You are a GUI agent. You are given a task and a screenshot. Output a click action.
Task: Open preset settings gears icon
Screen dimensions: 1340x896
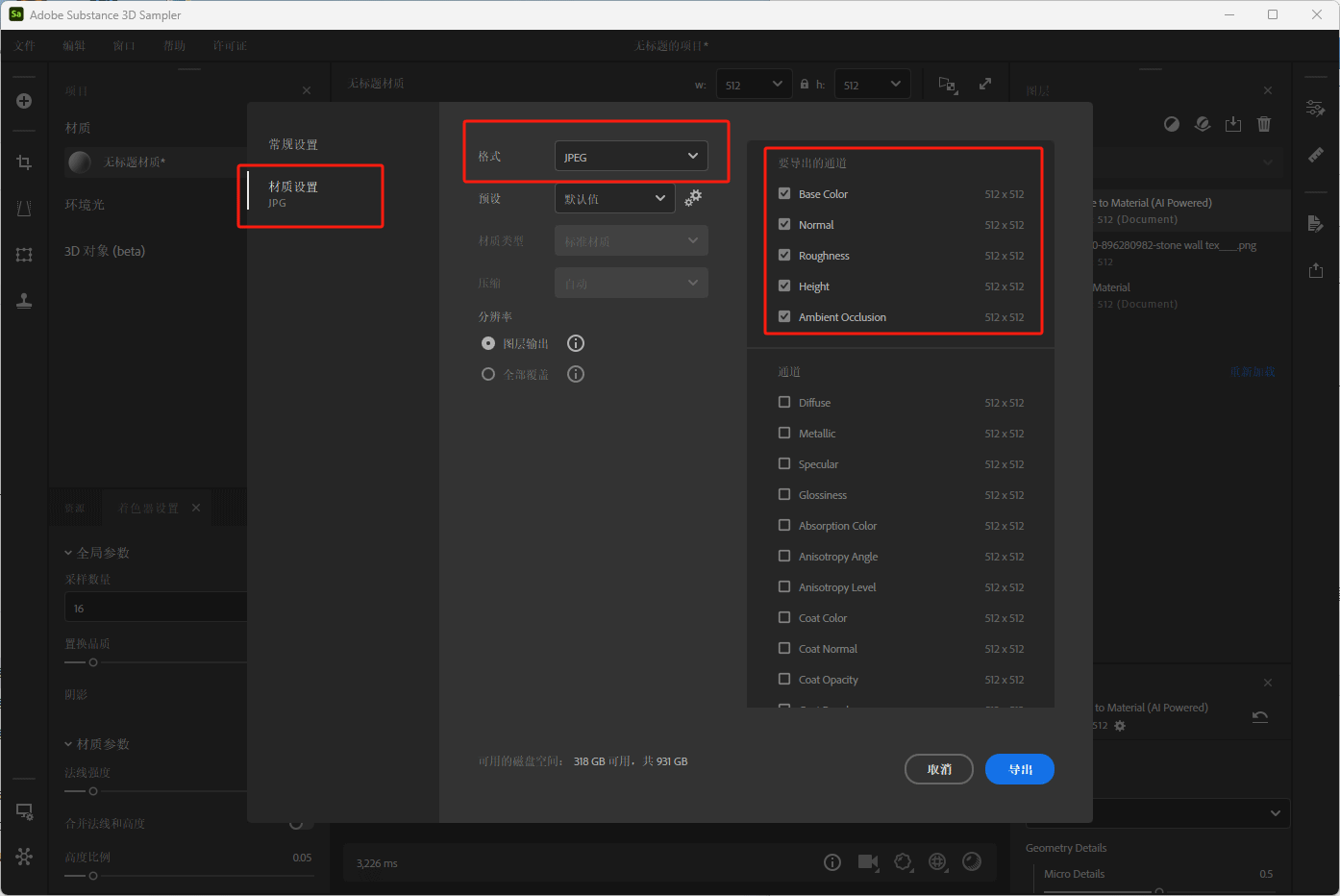(693, 198)
